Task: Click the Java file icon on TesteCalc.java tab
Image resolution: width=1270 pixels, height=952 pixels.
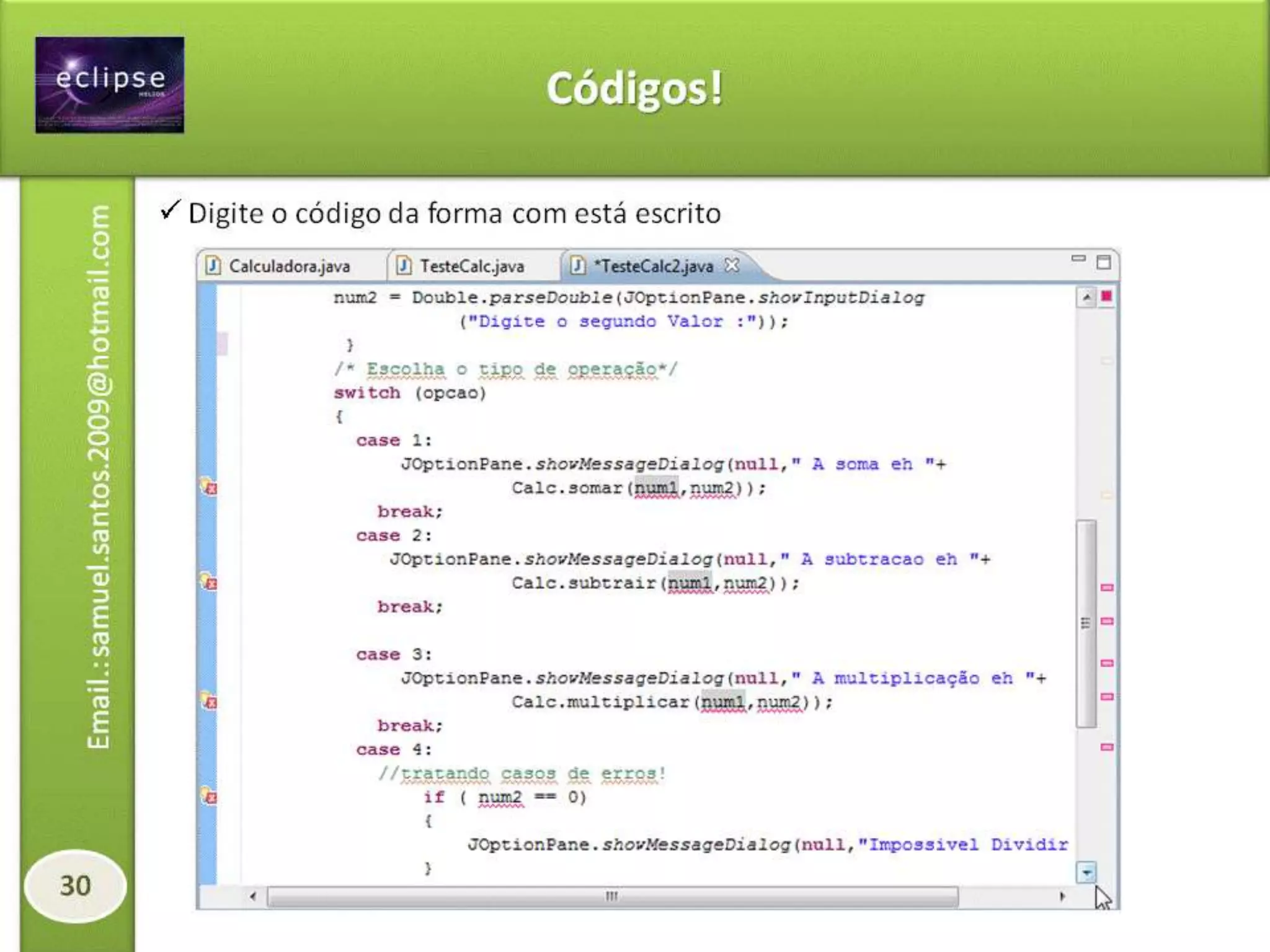Action: tap(404, 266)
